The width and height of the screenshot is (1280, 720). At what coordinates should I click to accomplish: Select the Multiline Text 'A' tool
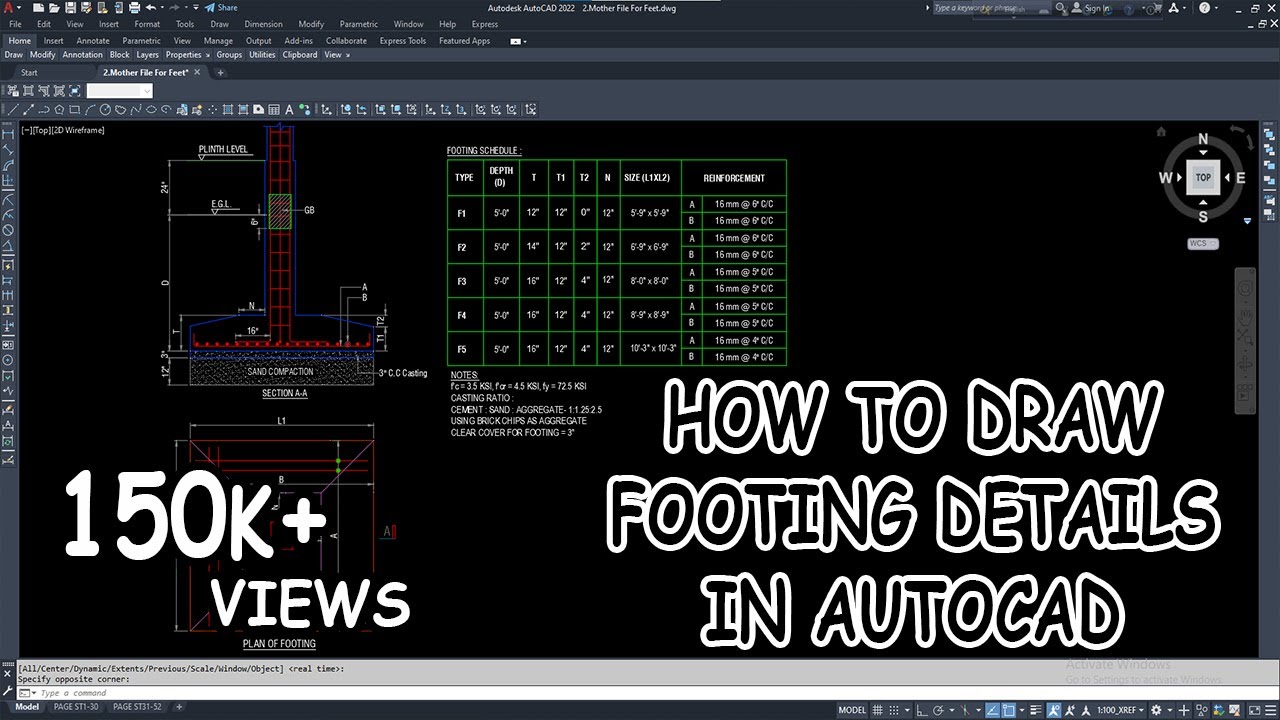[x=289, y=109]
